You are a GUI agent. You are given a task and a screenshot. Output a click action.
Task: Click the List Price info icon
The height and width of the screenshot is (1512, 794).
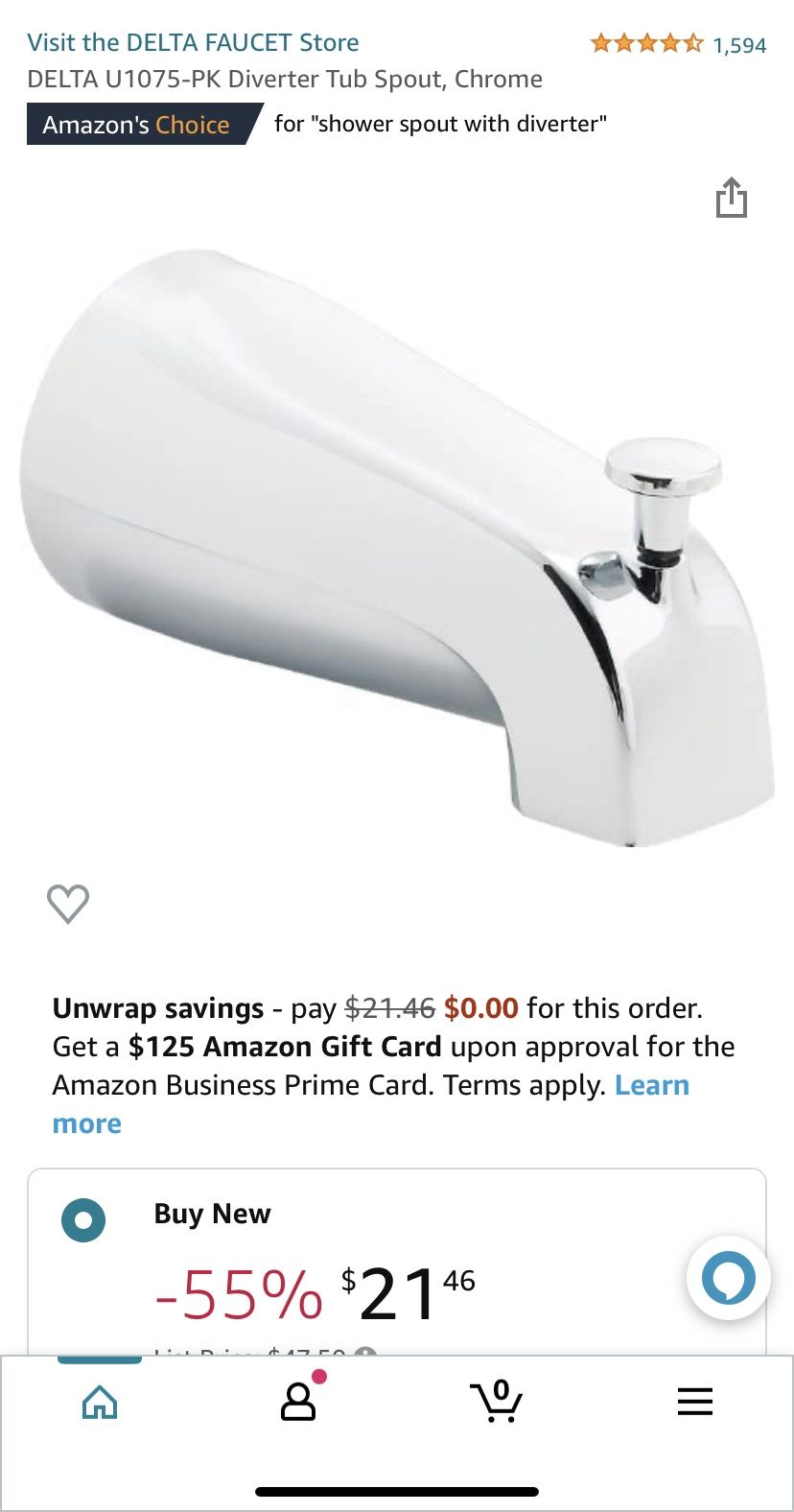[364, 1353]
